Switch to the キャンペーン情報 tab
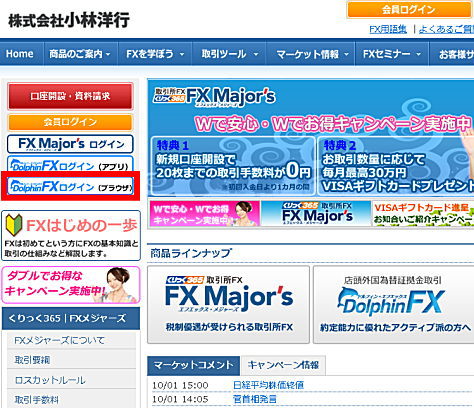Screen dimensions: 474x408 [x=283, y=365]
